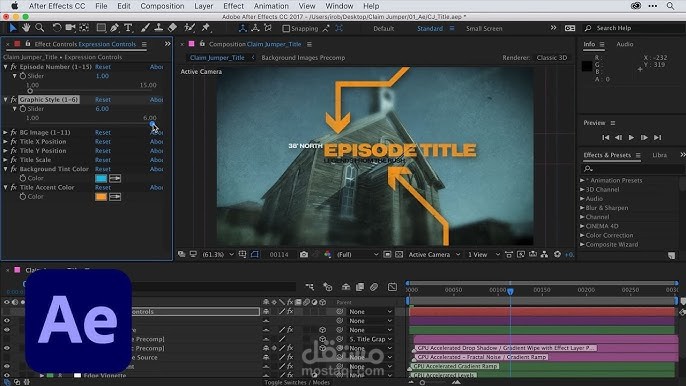
Task: Click the timeline current-time indicator
Action: [510, 291]
